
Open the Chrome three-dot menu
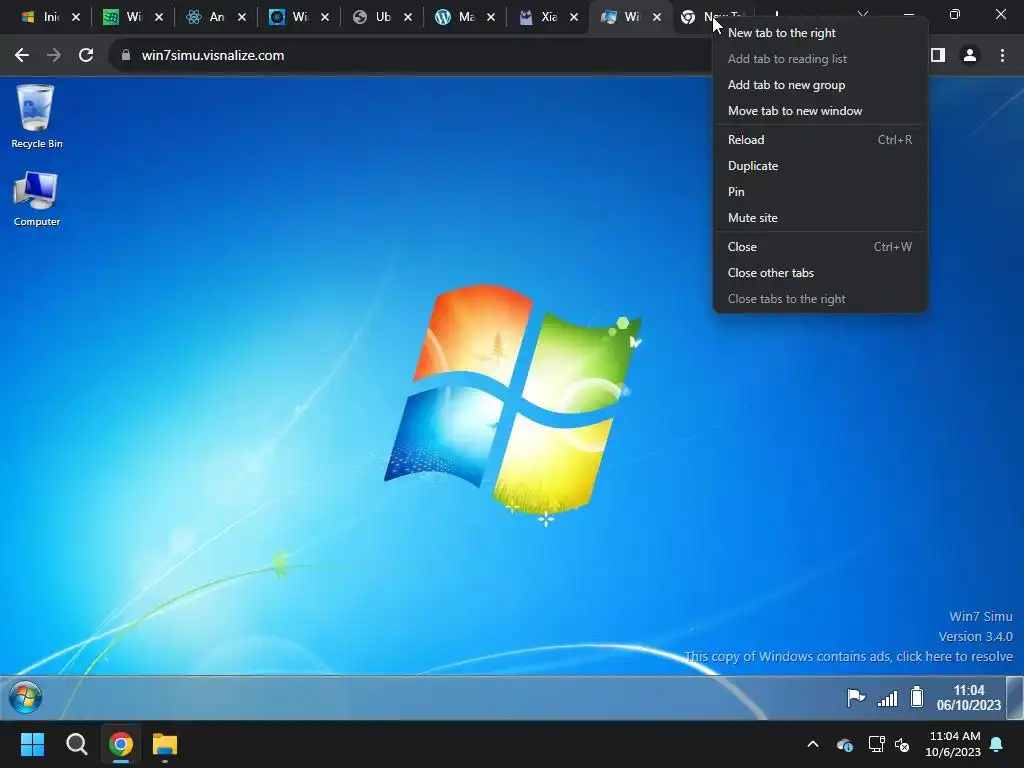click(1002, 56)
